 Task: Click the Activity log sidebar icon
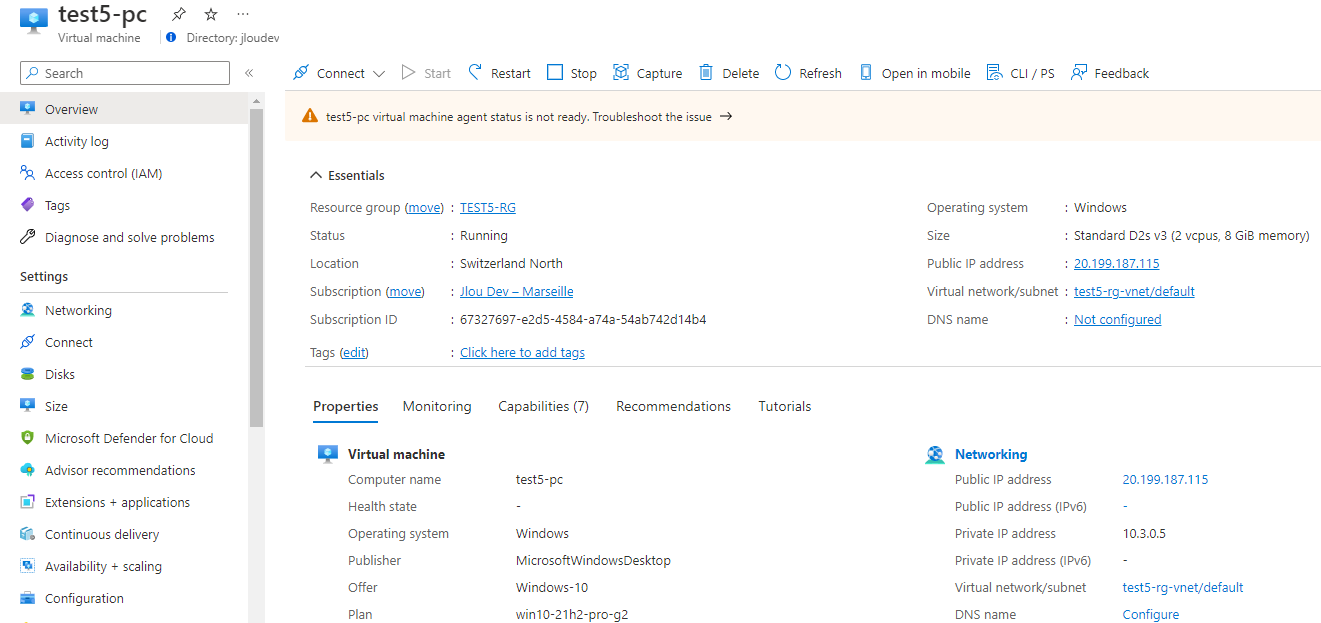pyautogui.click(x=28, y=141)
